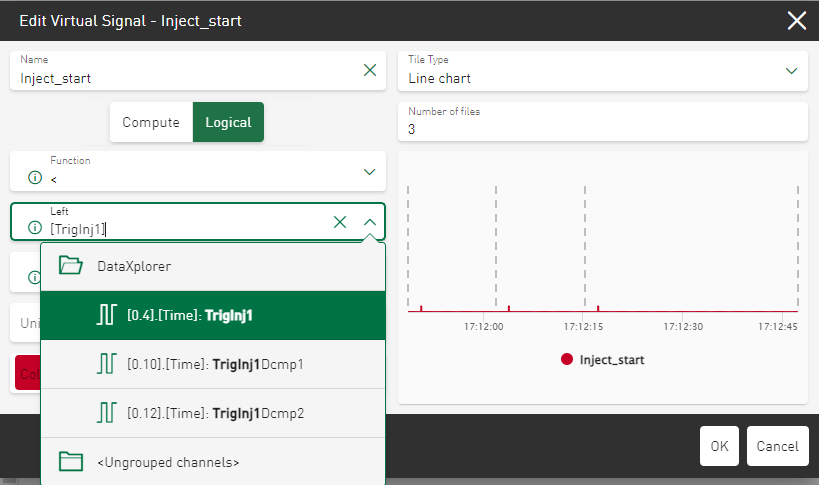Click the Ungrouped channels folder icon

tap(70, 462)
